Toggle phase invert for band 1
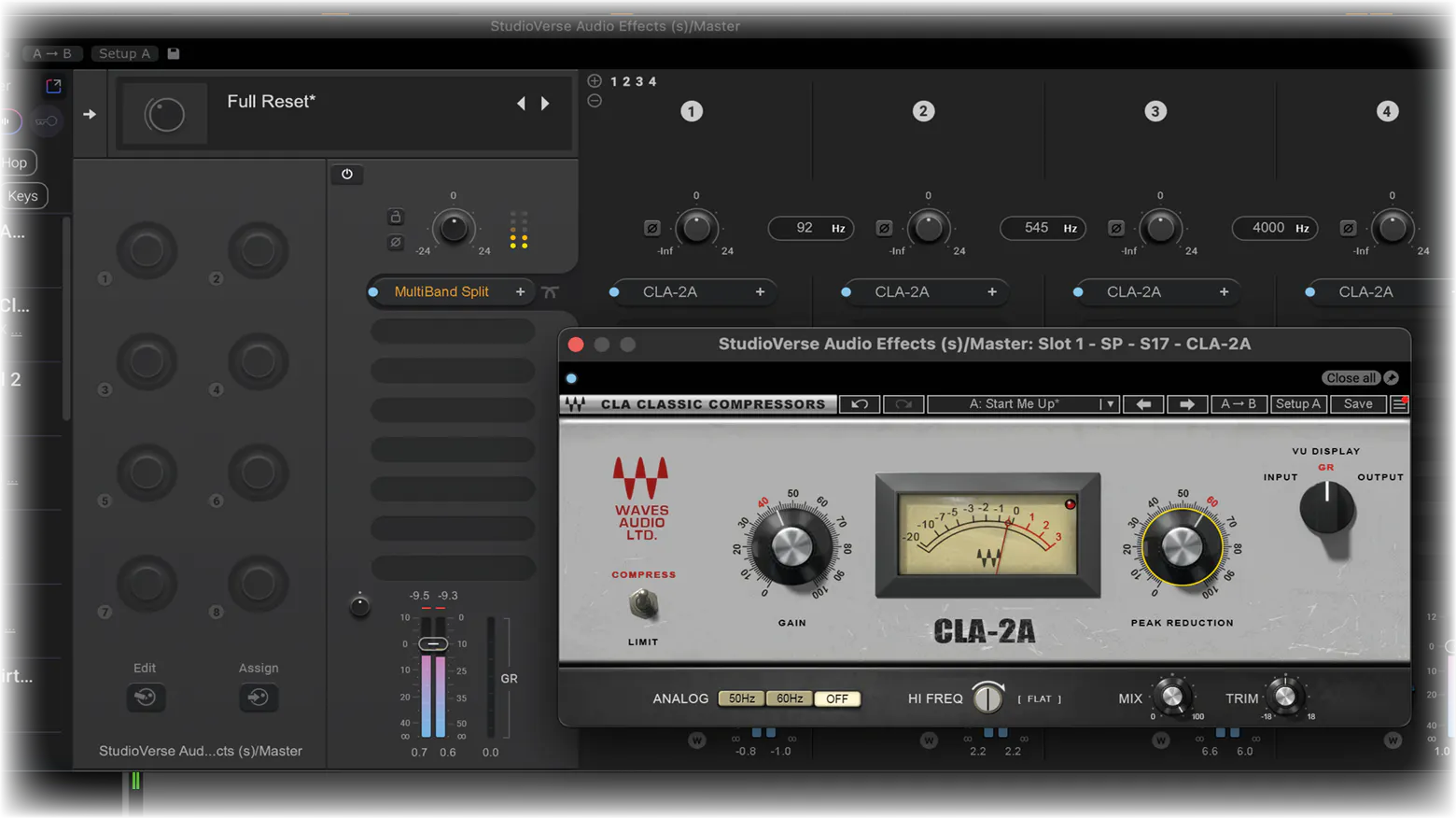 pyautogui.click(x=652, y=228)
